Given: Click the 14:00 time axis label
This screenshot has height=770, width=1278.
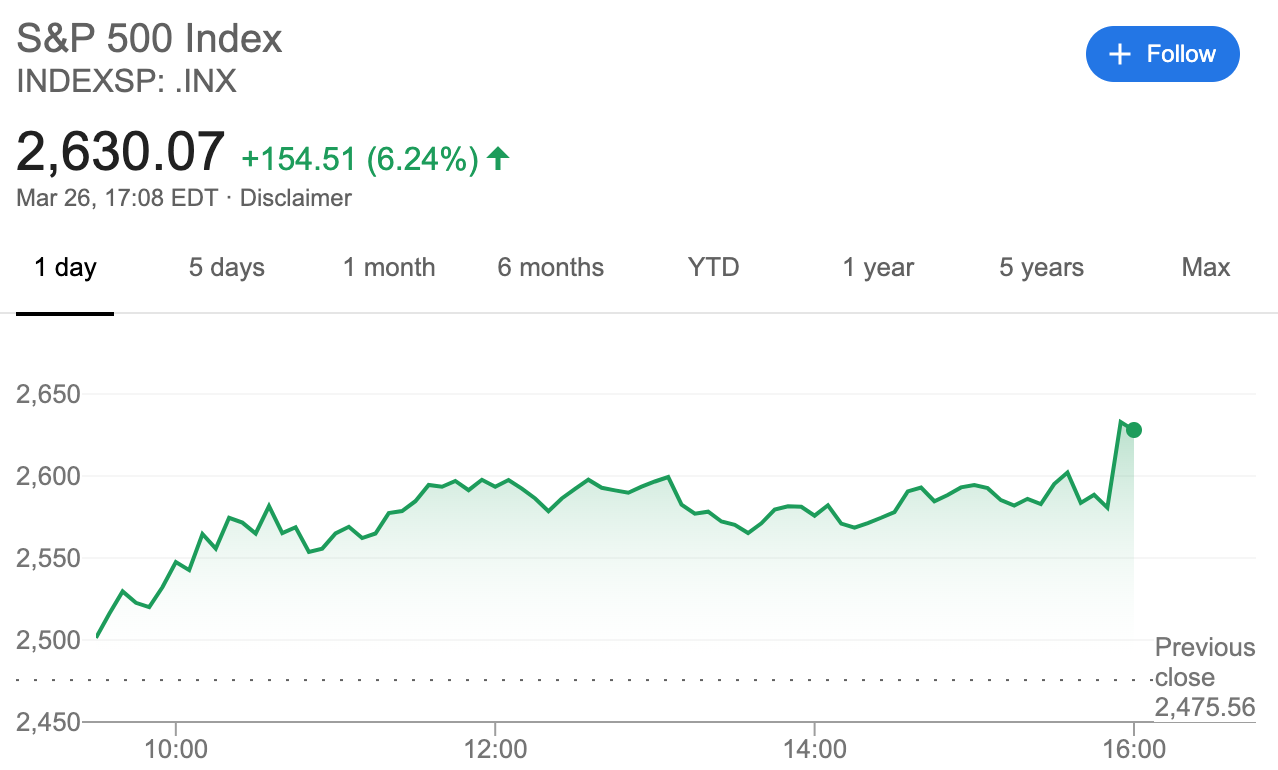Looking at the screenshot, I should click(x=815, y=749).
